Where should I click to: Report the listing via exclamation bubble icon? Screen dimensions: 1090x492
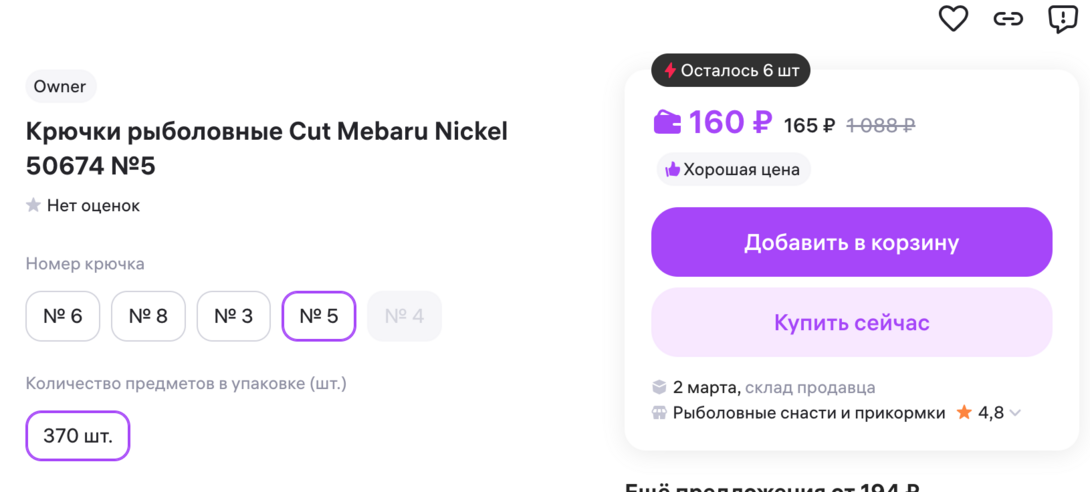point(1062,18)
